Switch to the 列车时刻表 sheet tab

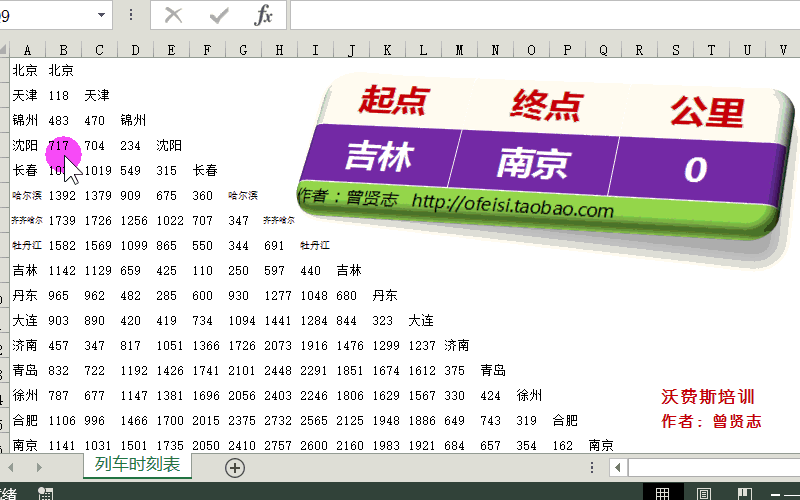[x=137, y=464]
